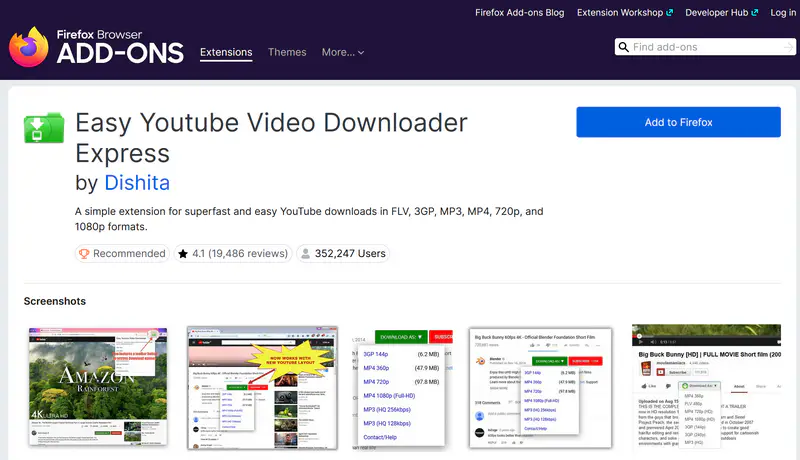Click the star rating icon

183,253
